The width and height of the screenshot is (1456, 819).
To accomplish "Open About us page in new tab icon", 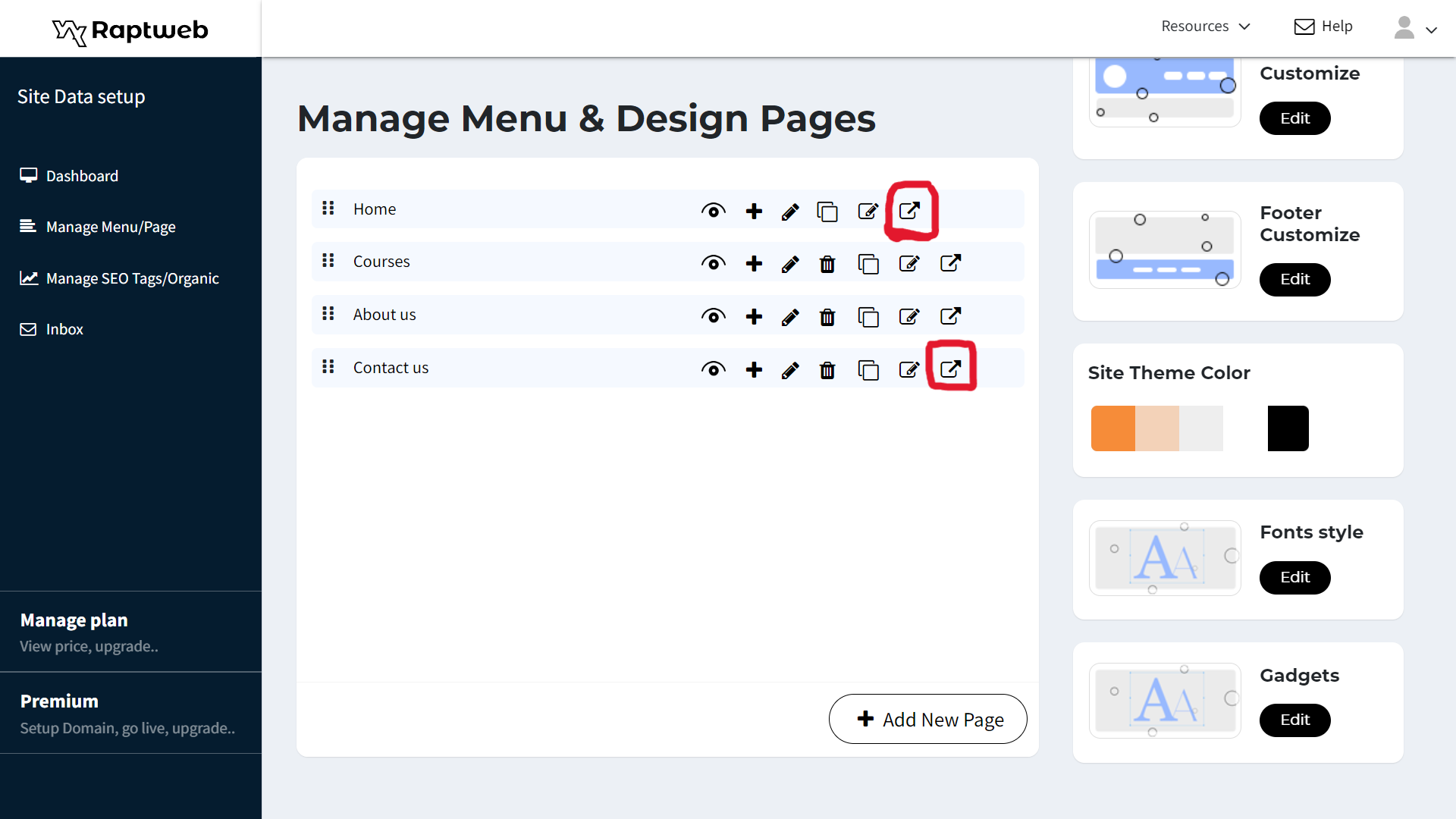I will pos(950,316).
